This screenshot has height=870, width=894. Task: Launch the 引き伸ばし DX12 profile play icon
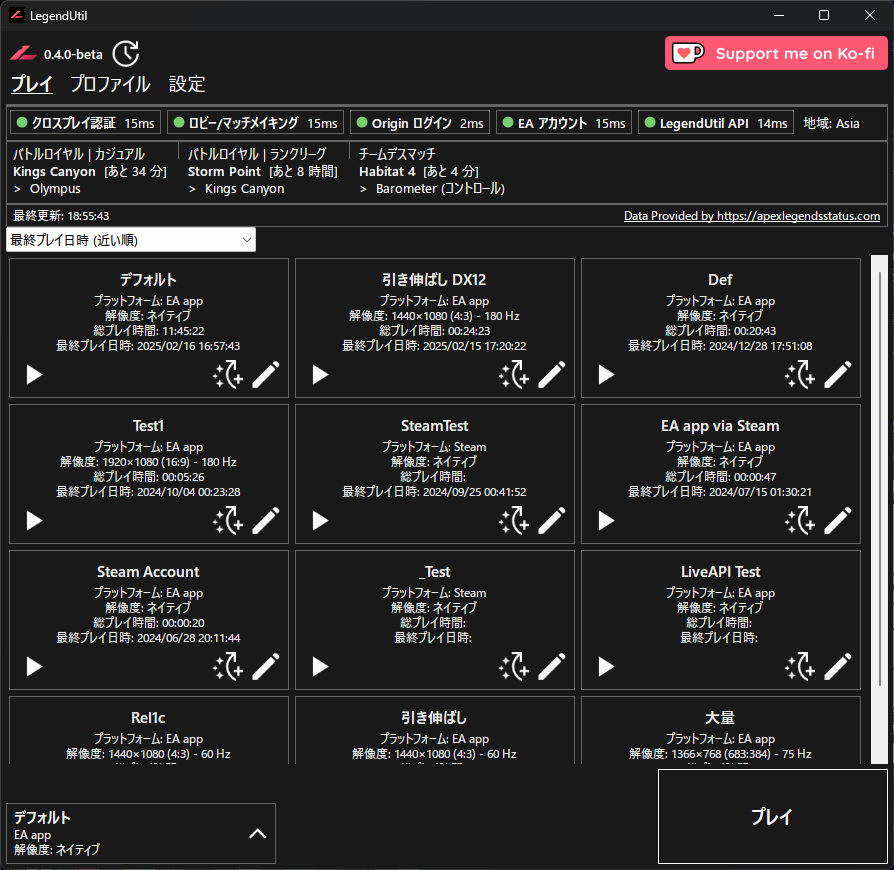coord(320,375)
